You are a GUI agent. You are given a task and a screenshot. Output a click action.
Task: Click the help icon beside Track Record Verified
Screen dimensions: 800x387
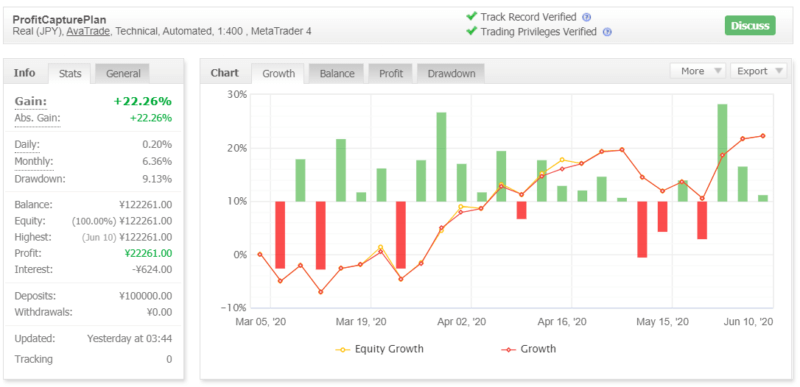coord(586,17)
